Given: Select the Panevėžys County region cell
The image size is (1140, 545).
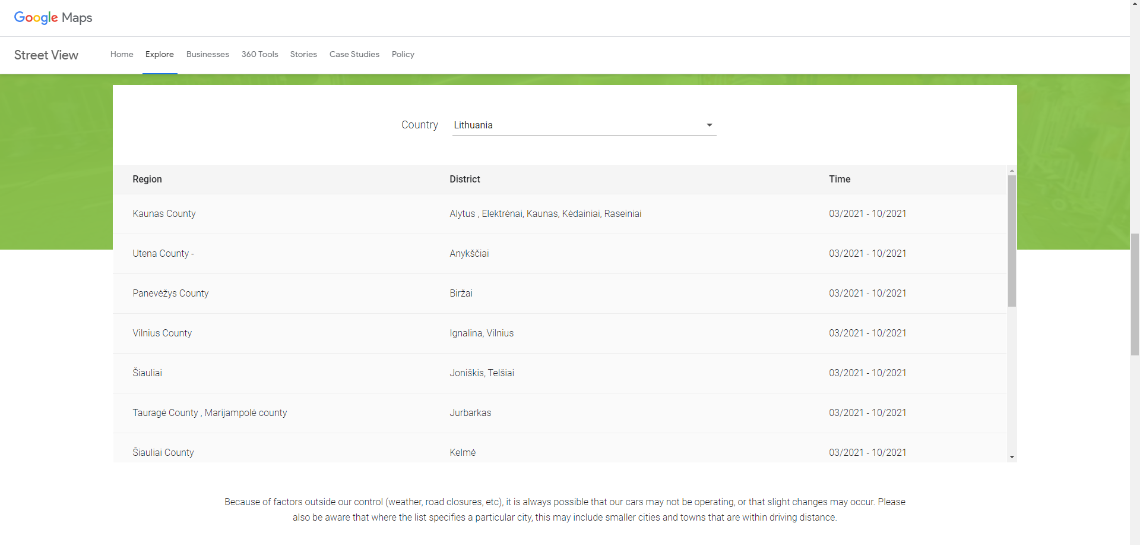Looking at the screenshot, I should pos(170,294).
